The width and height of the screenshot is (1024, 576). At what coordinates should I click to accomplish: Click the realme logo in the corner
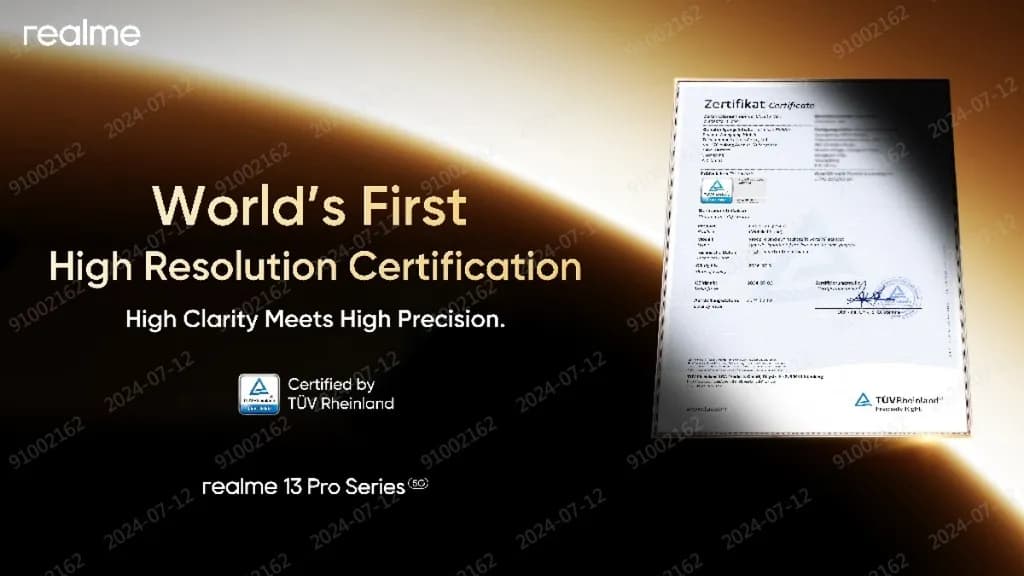pyautogui.click(x=82, y=35)
